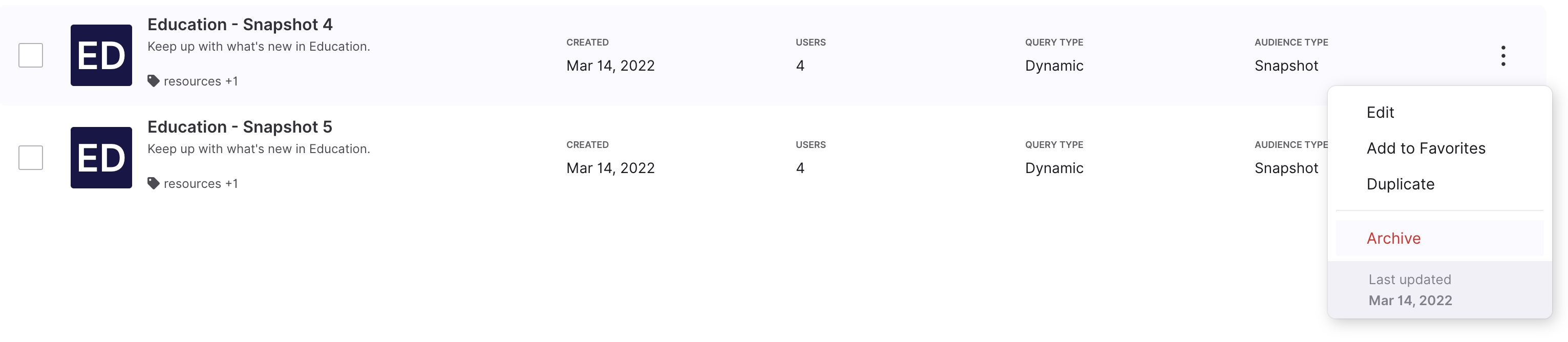Click the Last updated Mar 14, 2022 footer
This screenshot has width=1568, height=342.
1439,290
